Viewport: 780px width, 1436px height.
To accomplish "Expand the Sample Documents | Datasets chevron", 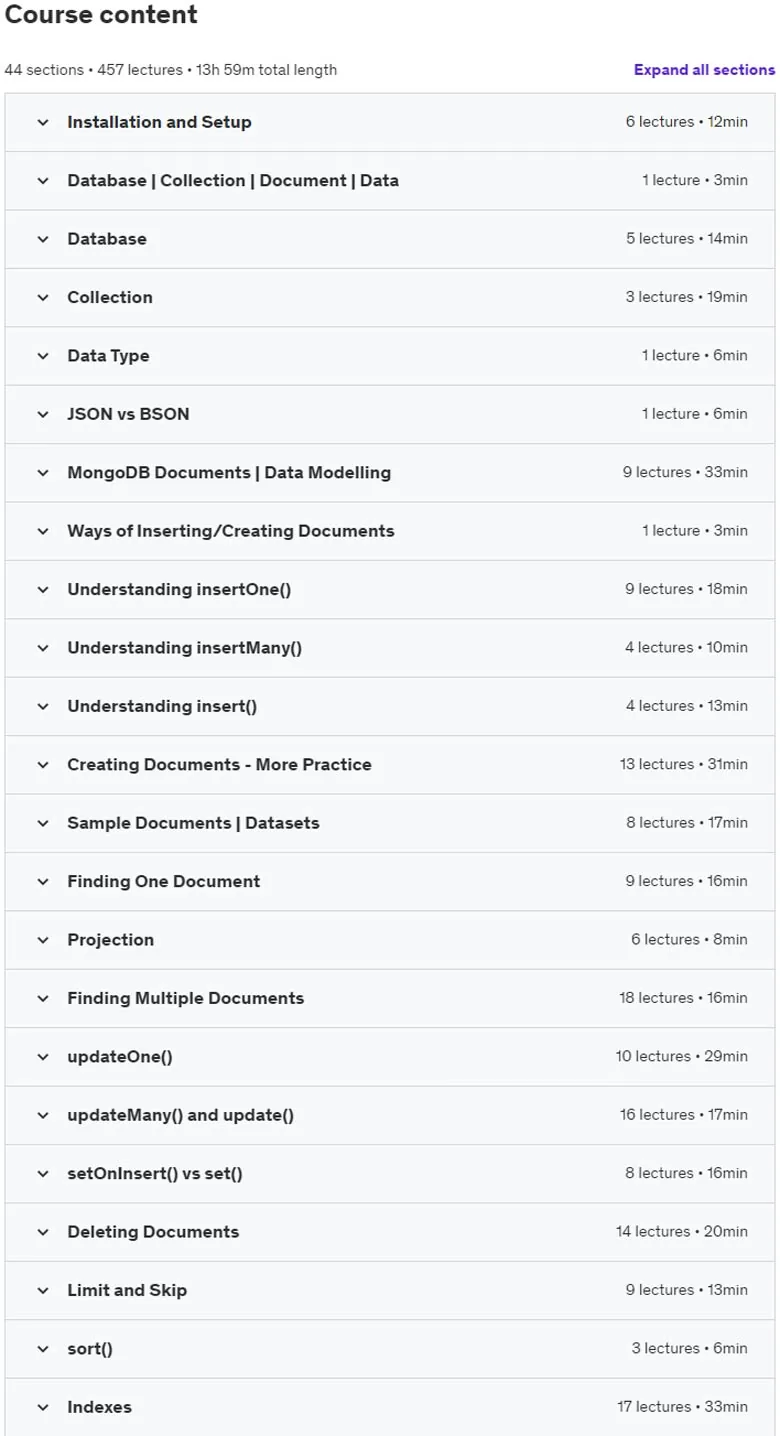I will click(x=43, y=823).
